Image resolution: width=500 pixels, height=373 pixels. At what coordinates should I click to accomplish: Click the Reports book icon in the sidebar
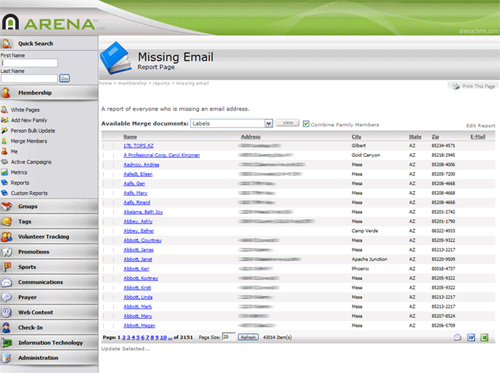(x=4, y=183)
